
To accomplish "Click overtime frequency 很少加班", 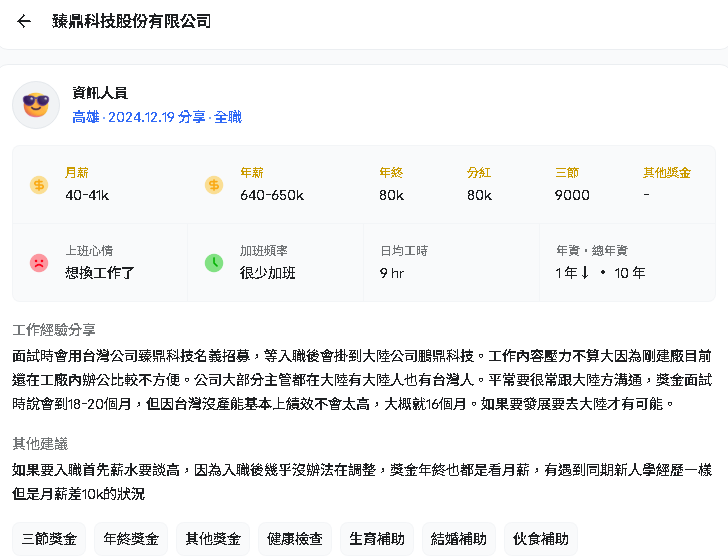I will pyautogui.click(x=268, y=273).
